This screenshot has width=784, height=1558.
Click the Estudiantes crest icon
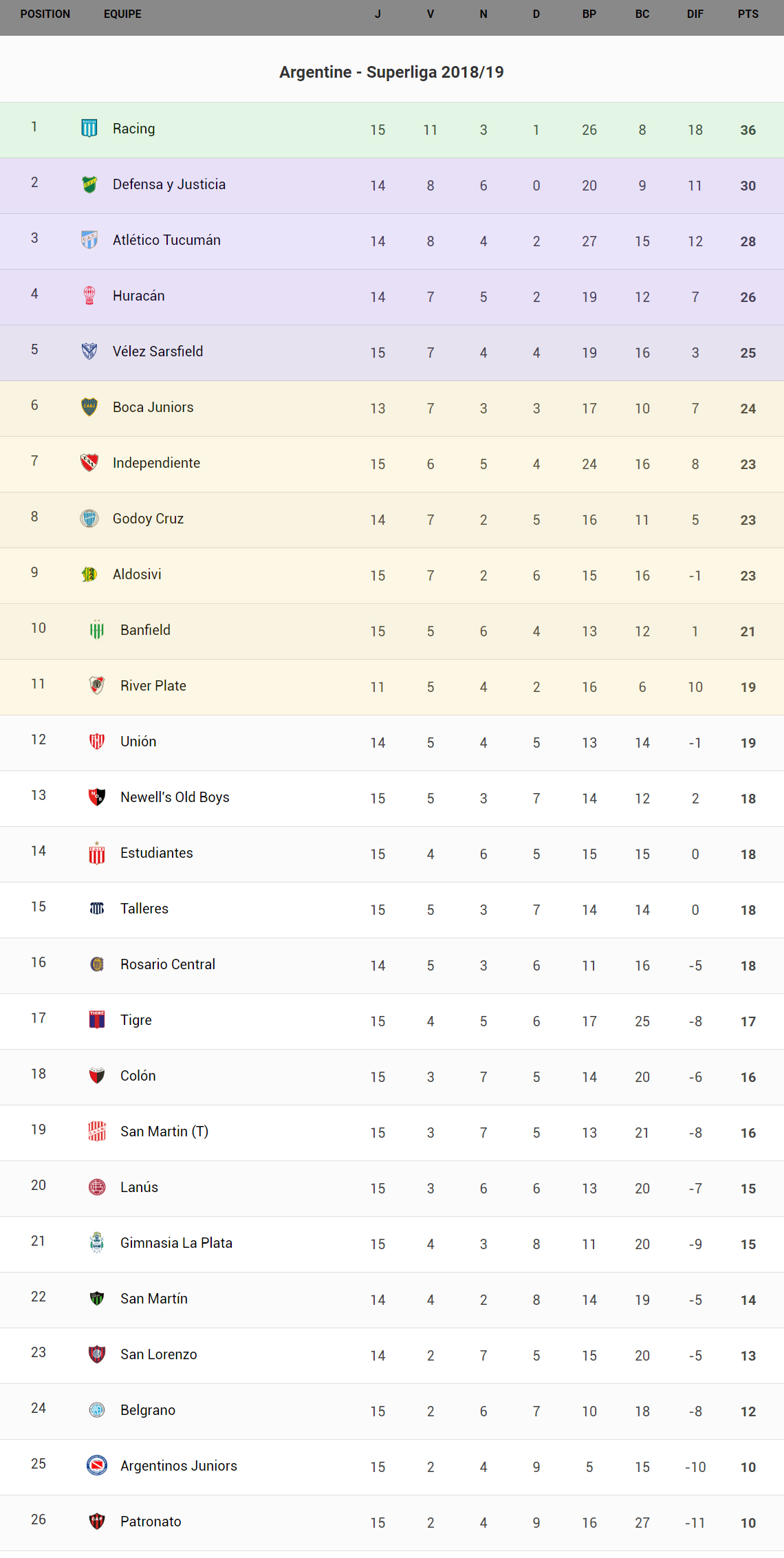[x=97, y=853]
